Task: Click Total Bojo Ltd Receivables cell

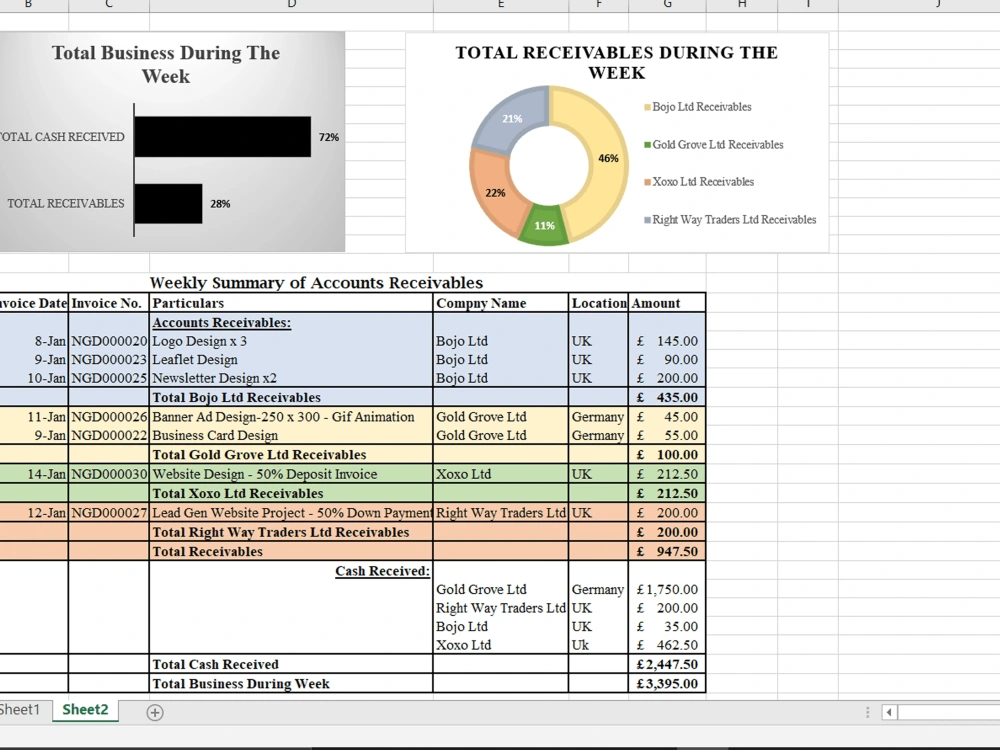Action: (x=291, y=397)
